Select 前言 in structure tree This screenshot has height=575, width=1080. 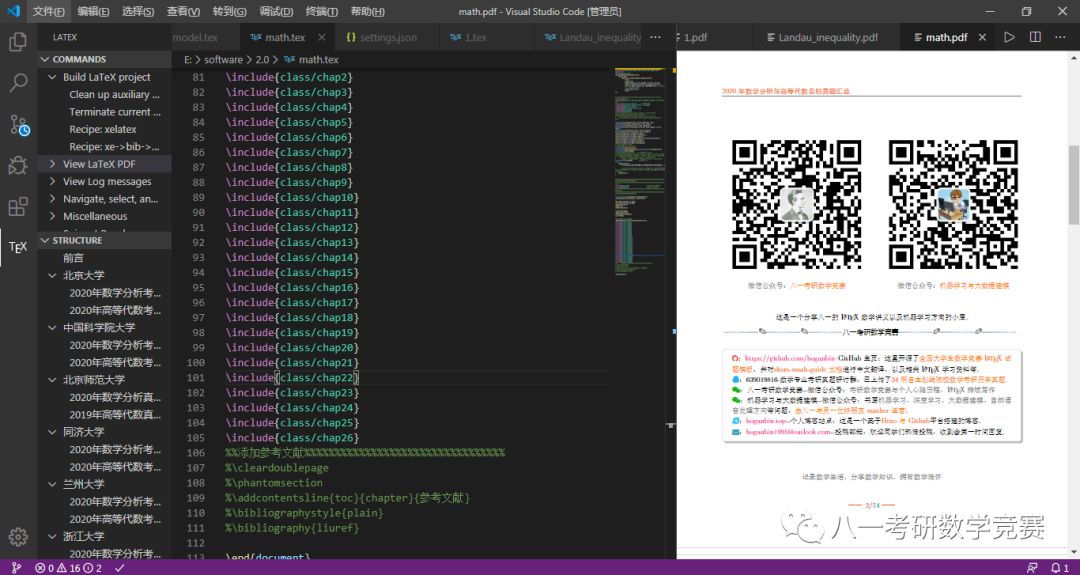(73, 258)
